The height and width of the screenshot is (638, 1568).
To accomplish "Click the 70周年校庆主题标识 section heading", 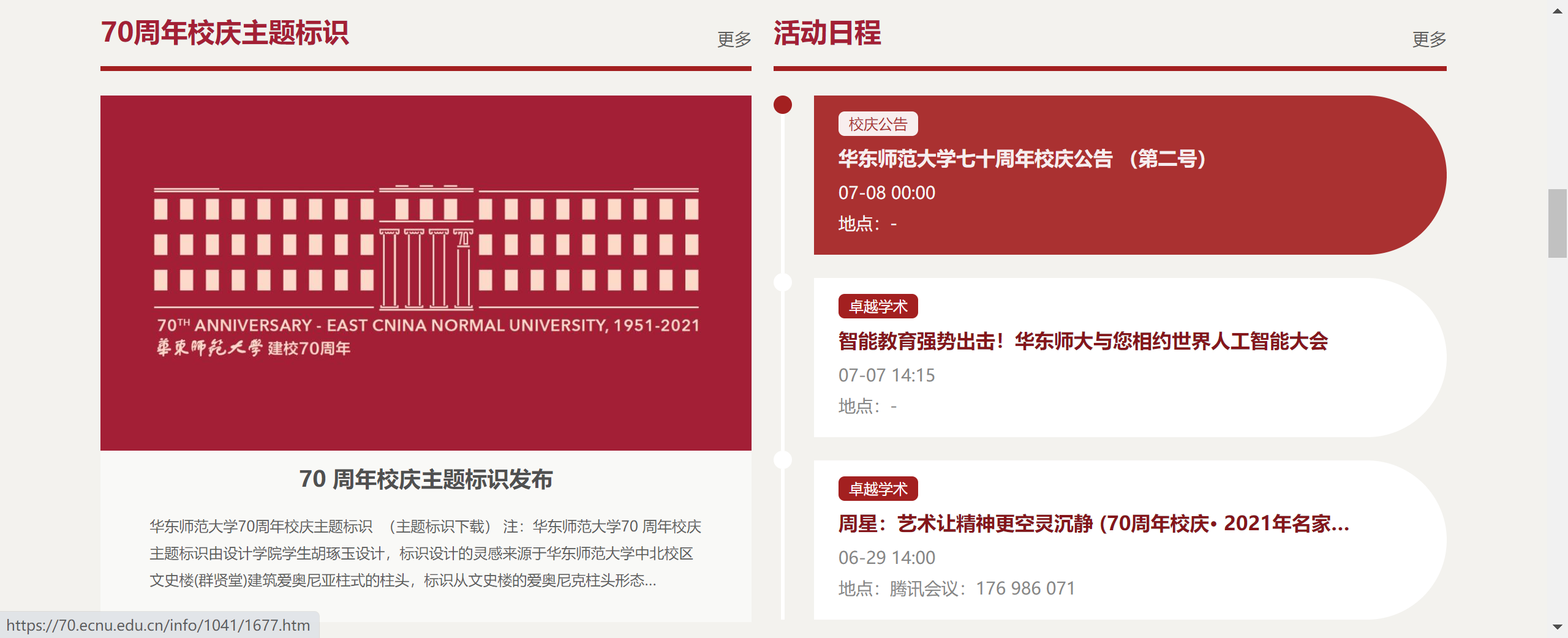I will (x=225, y=33).
